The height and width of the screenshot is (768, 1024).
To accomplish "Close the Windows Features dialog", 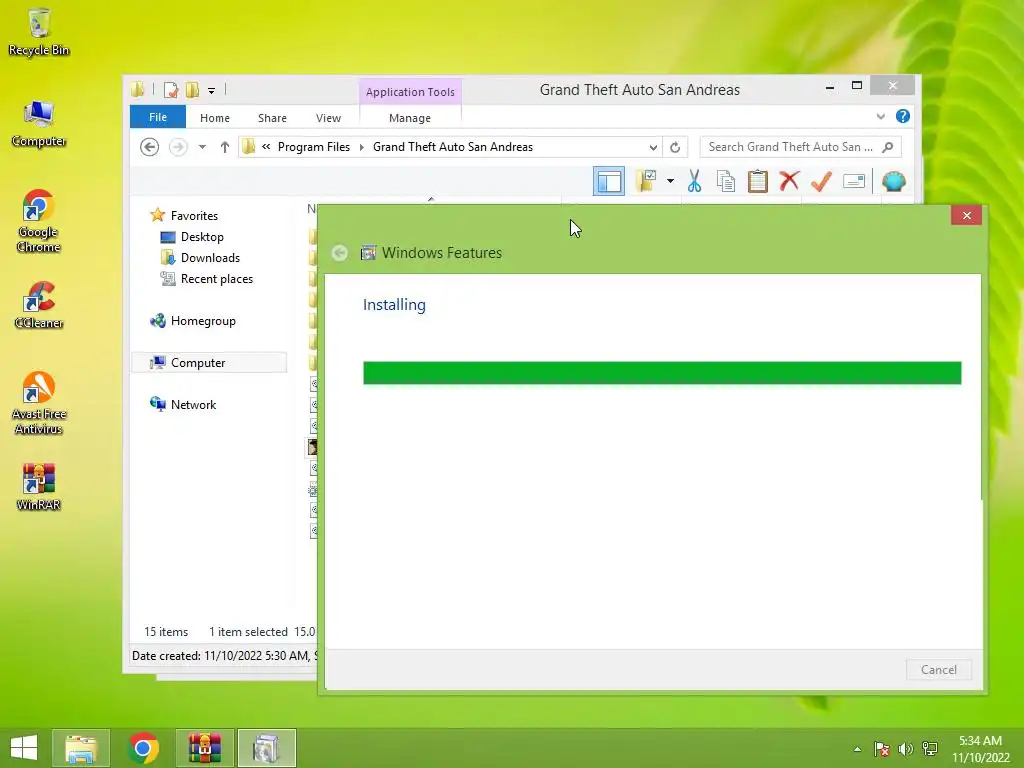I will click(967, 216).
